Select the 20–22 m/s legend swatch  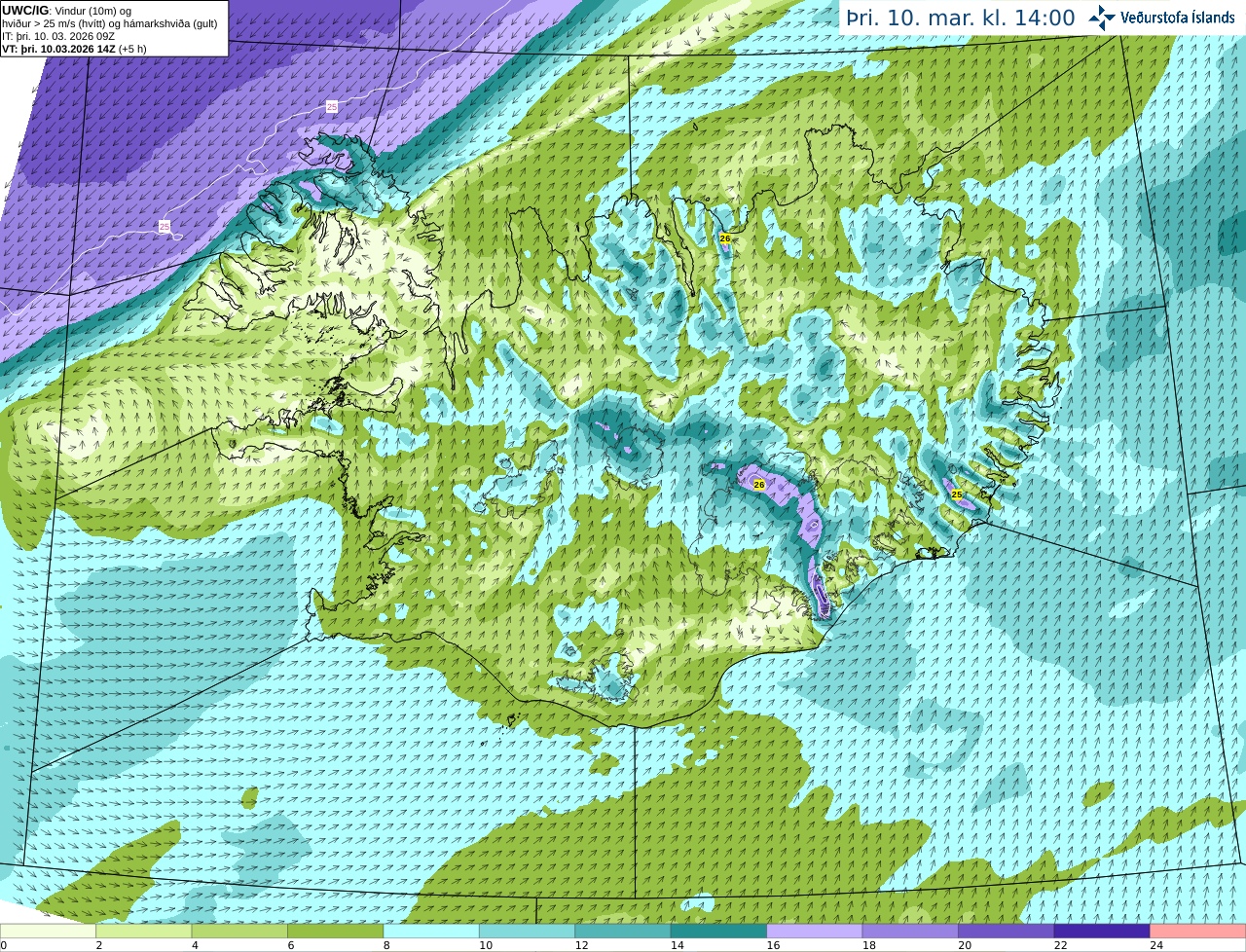1007,932
